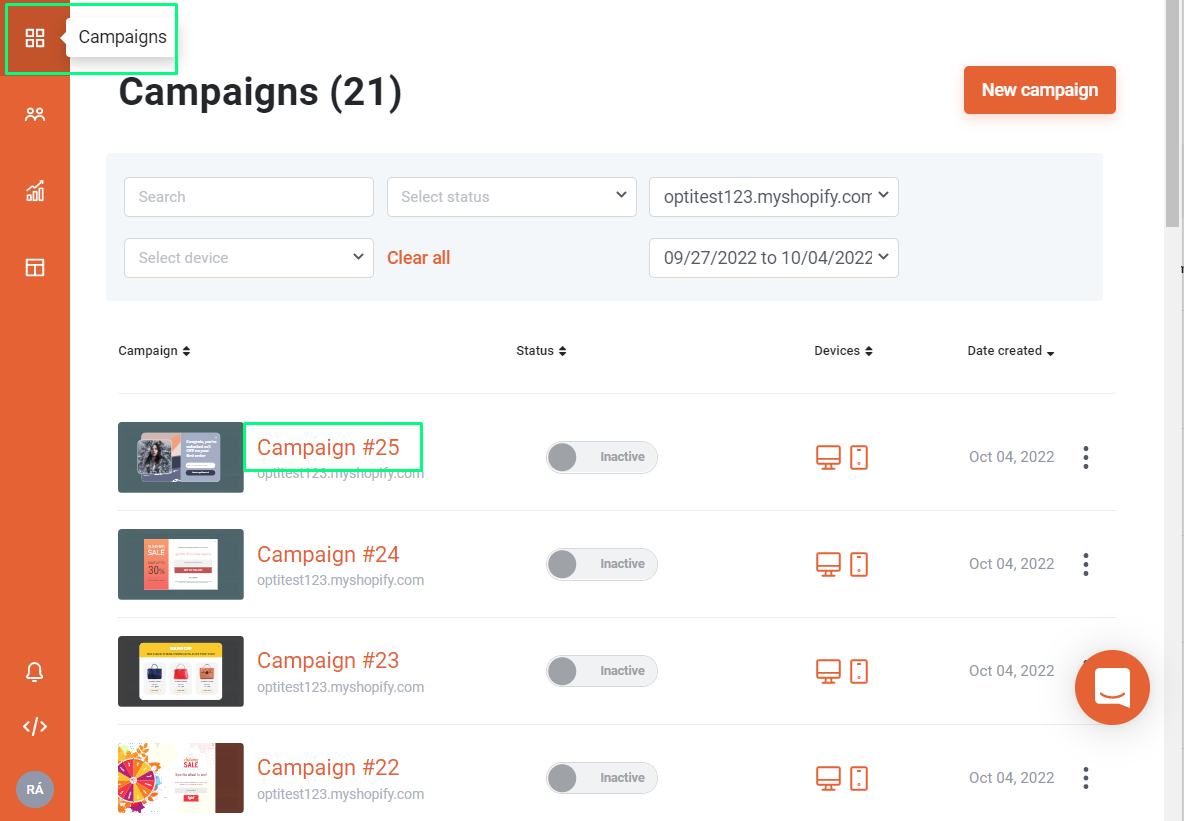Sort by Status column header
Screen dimensions: 1184x821
coord(541,351)
